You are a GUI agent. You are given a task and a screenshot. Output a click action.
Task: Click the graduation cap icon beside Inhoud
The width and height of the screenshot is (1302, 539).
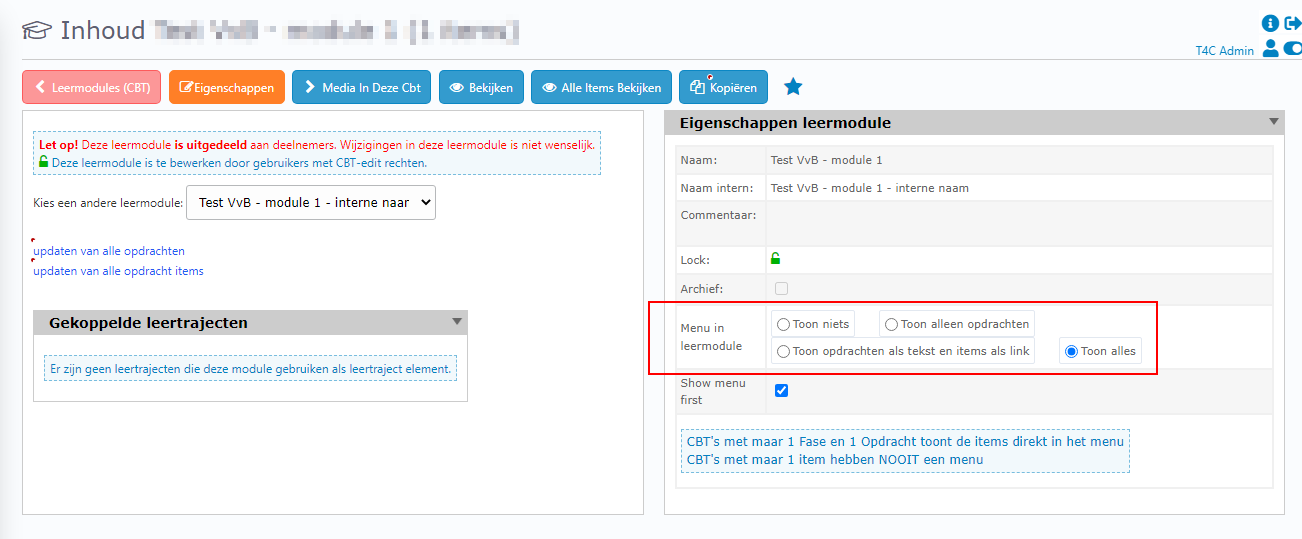click(x=36, y=31)
